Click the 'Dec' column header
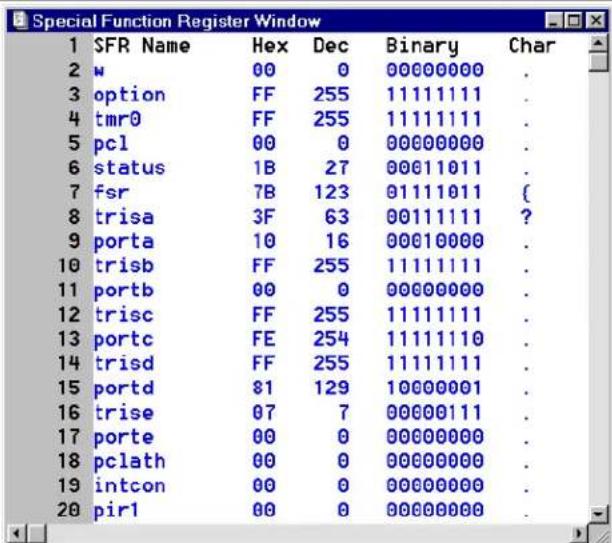612x543 pixels. coord(331,45)
